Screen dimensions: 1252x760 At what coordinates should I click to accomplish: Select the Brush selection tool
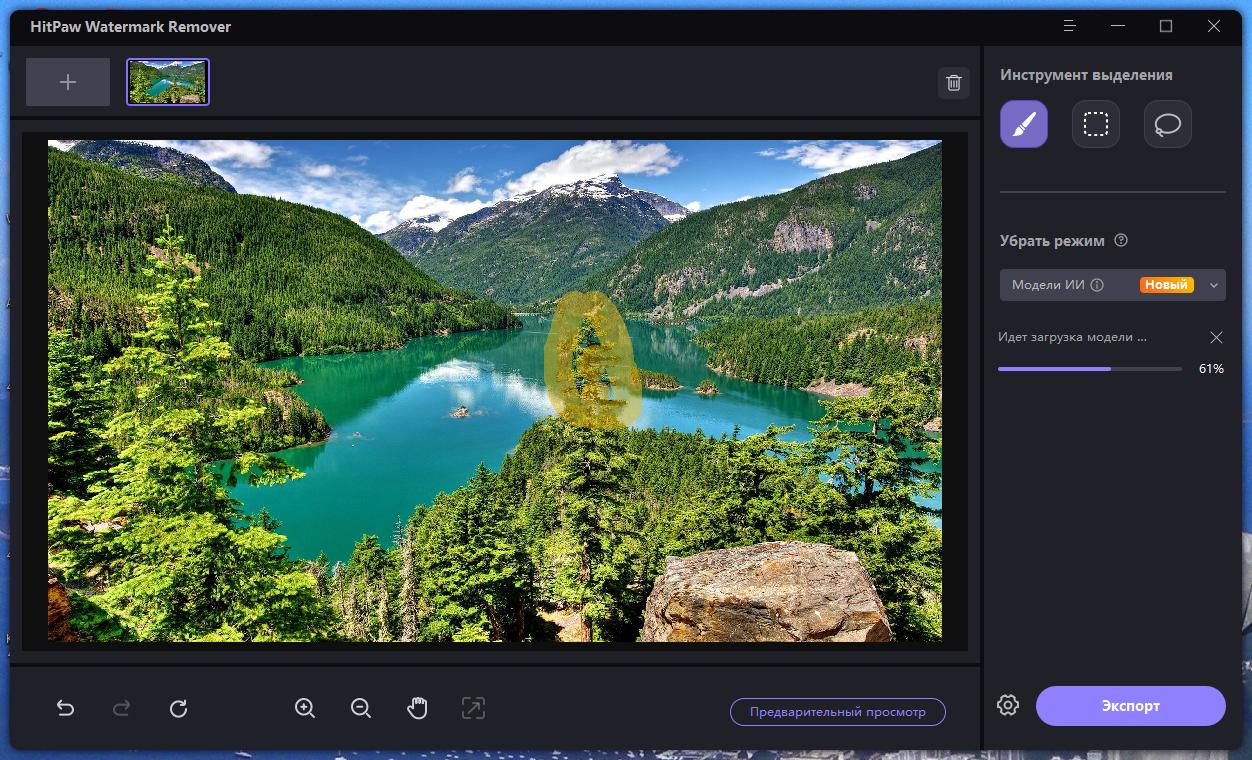(1023, 124)
